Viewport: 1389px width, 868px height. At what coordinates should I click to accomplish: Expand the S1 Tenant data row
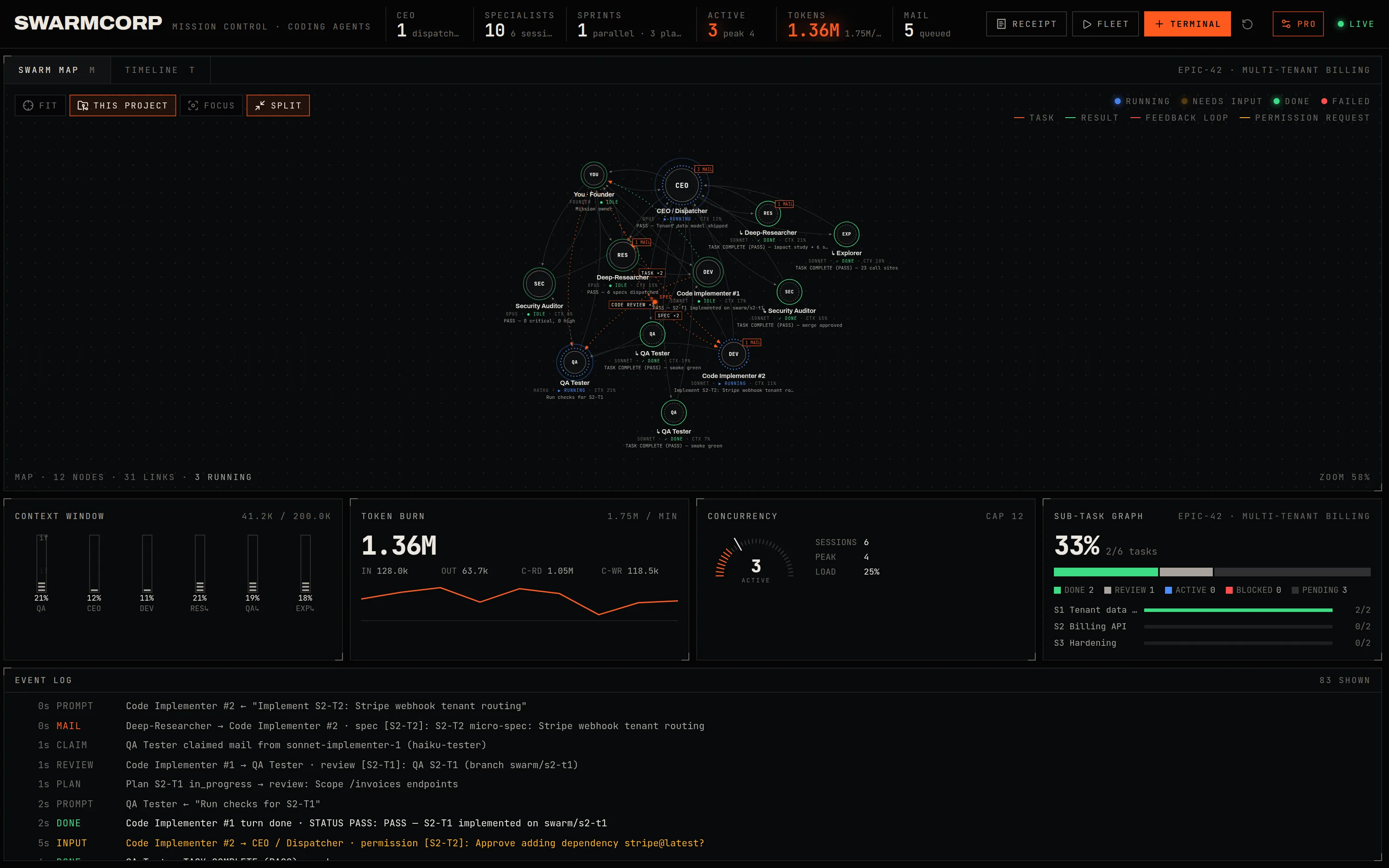[1211, 610]
